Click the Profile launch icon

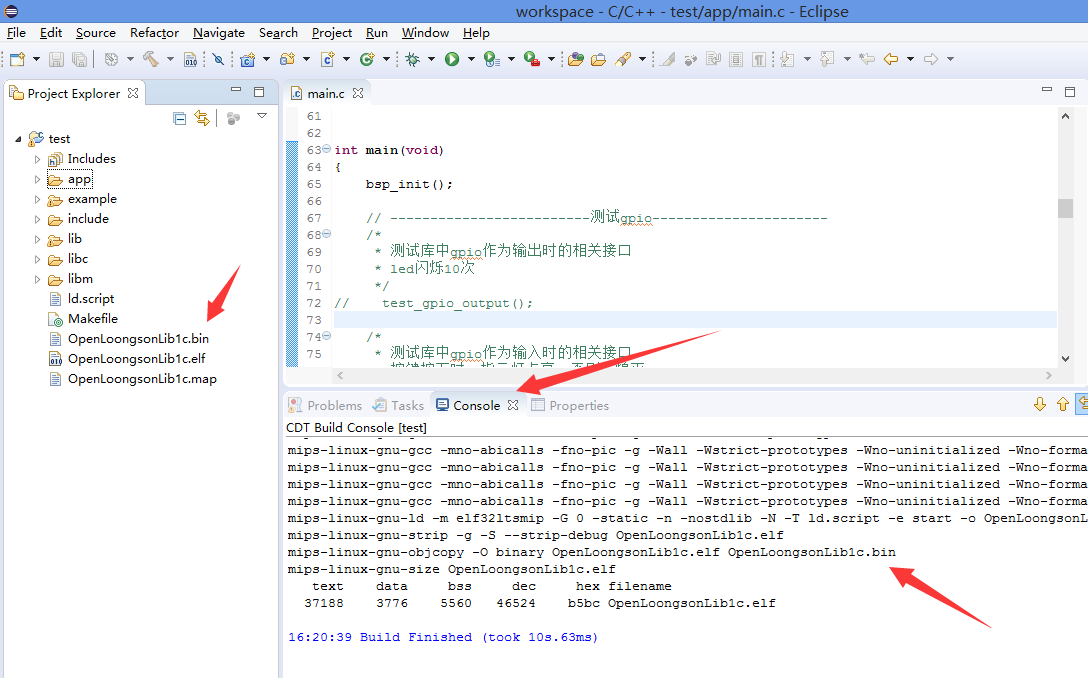[x=491, y=59]
